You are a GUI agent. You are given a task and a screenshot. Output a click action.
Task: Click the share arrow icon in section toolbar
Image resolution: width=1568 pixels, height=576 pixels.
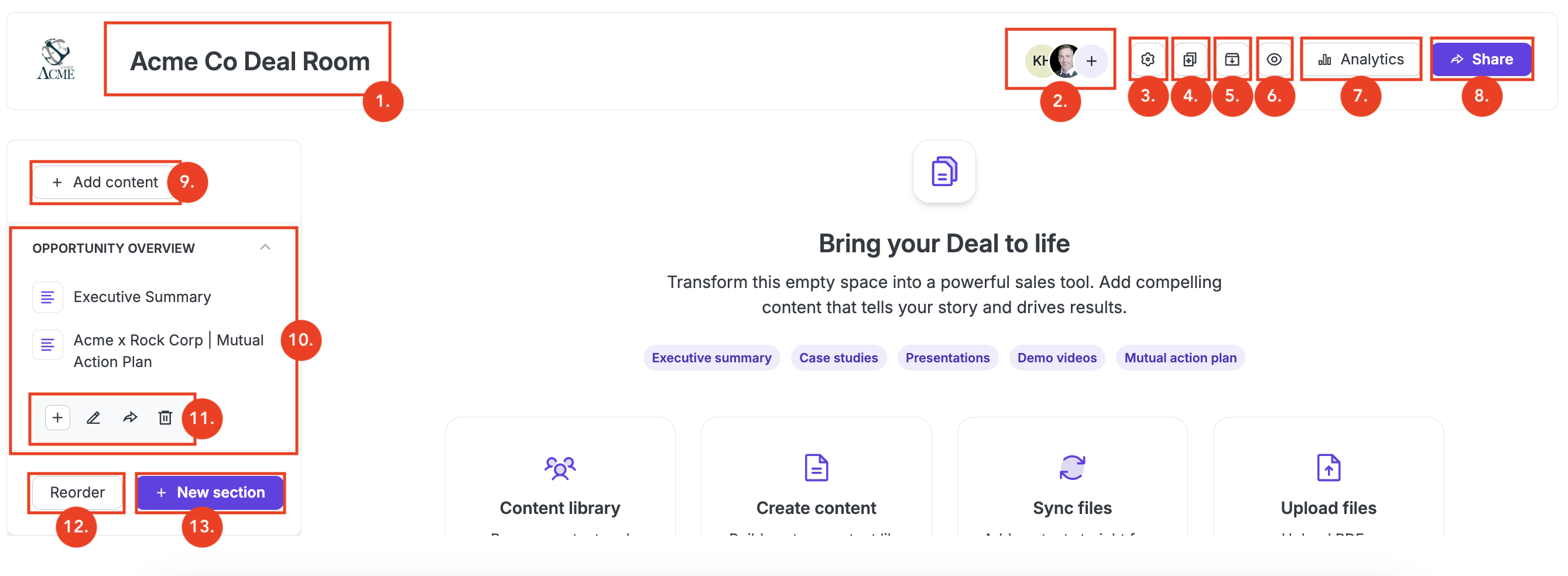129,418
